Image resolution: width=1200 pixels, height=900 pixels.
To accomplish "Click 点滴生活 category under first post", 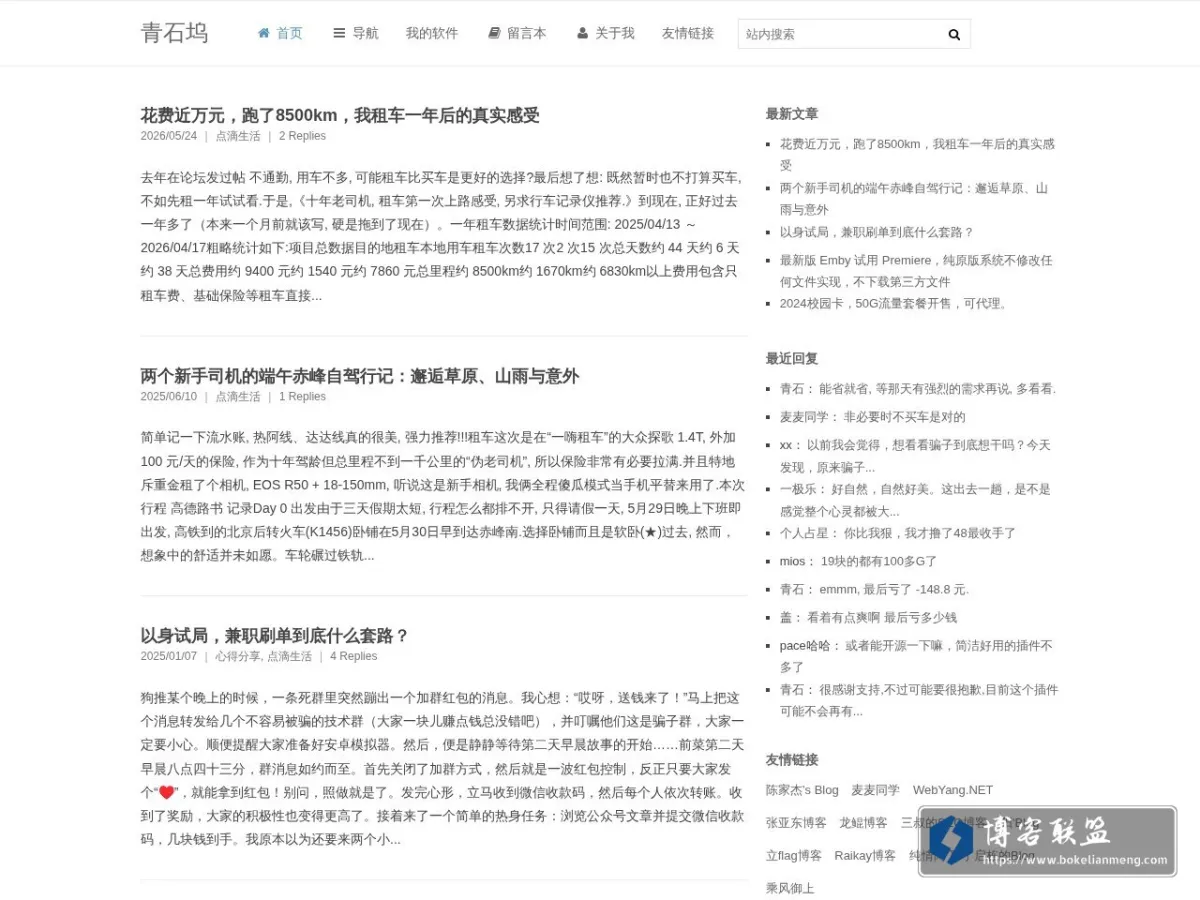I will click(238, 136).
